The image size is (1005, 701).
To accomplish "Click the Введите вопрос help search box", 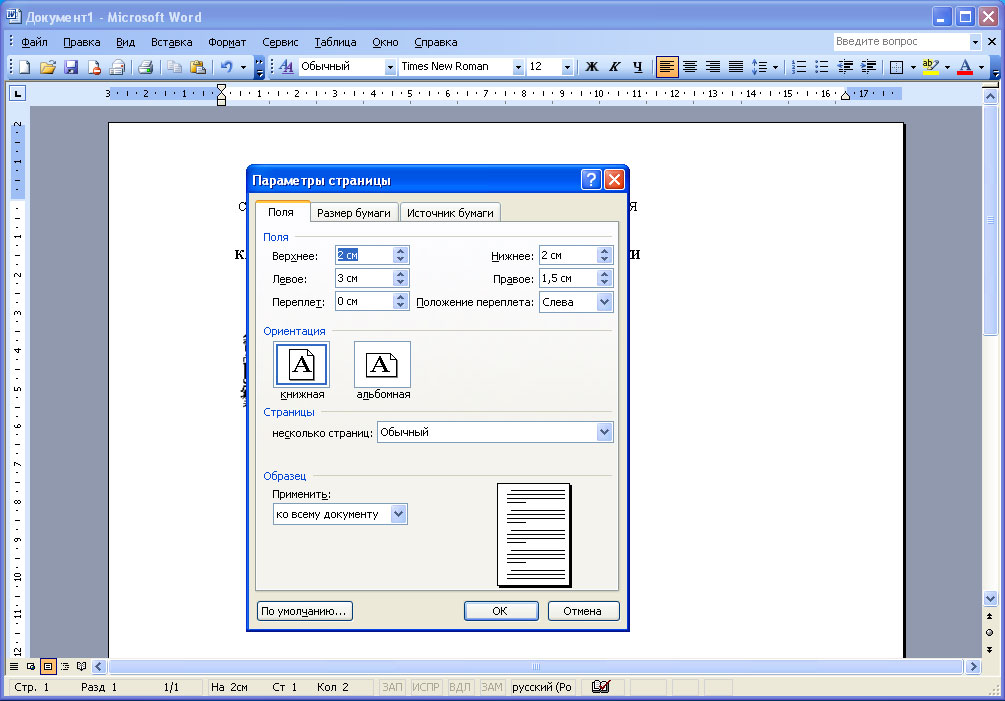I will click(x=902, y=42).
